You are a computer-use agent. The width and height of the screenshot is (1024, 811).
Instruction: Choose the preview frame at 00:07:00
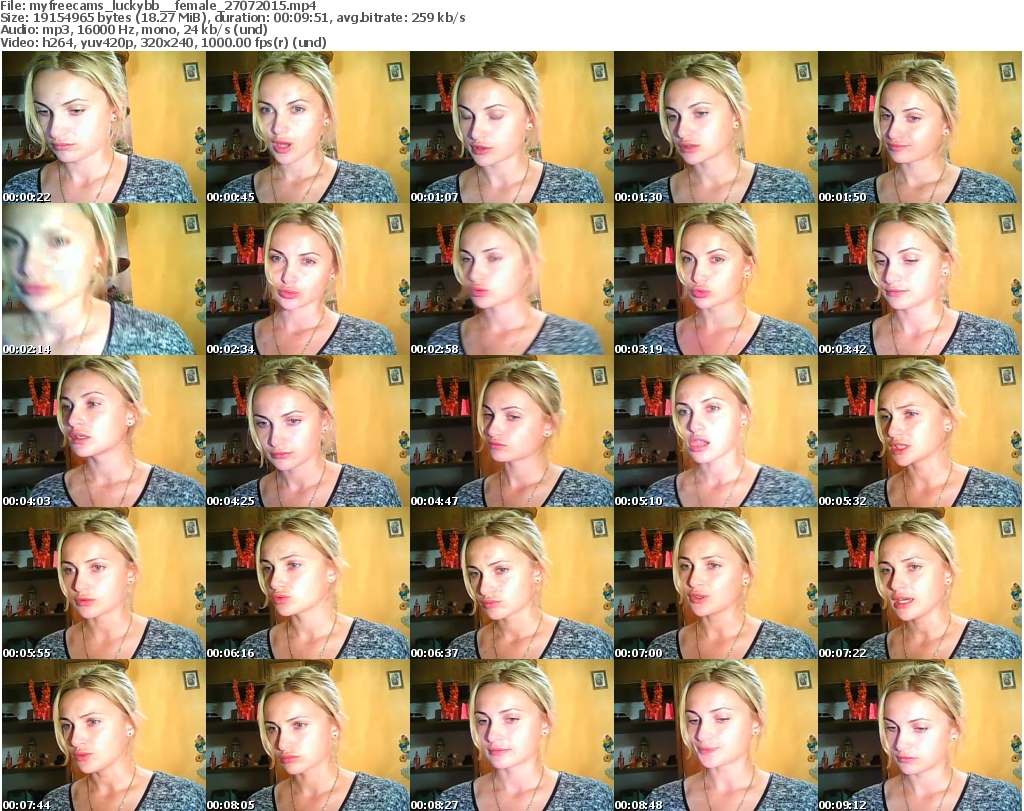click(716, 583)
